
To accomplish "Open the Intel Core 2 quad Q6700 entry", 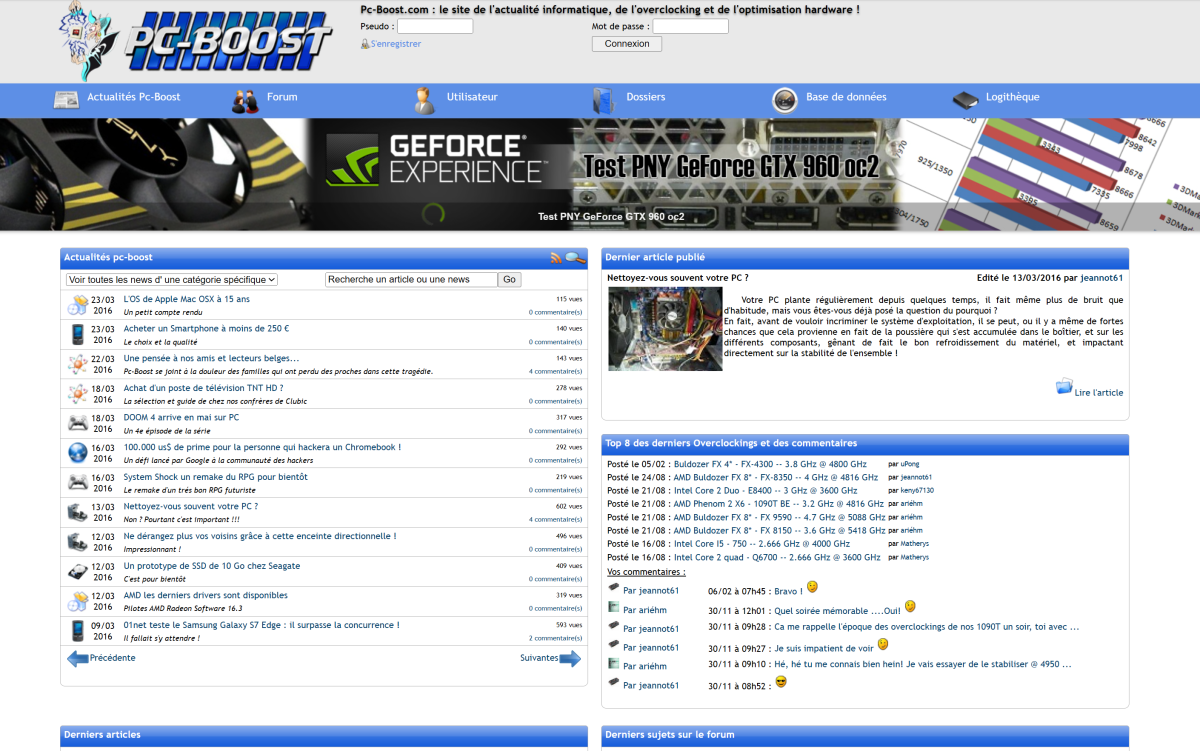I will [777, 557].
